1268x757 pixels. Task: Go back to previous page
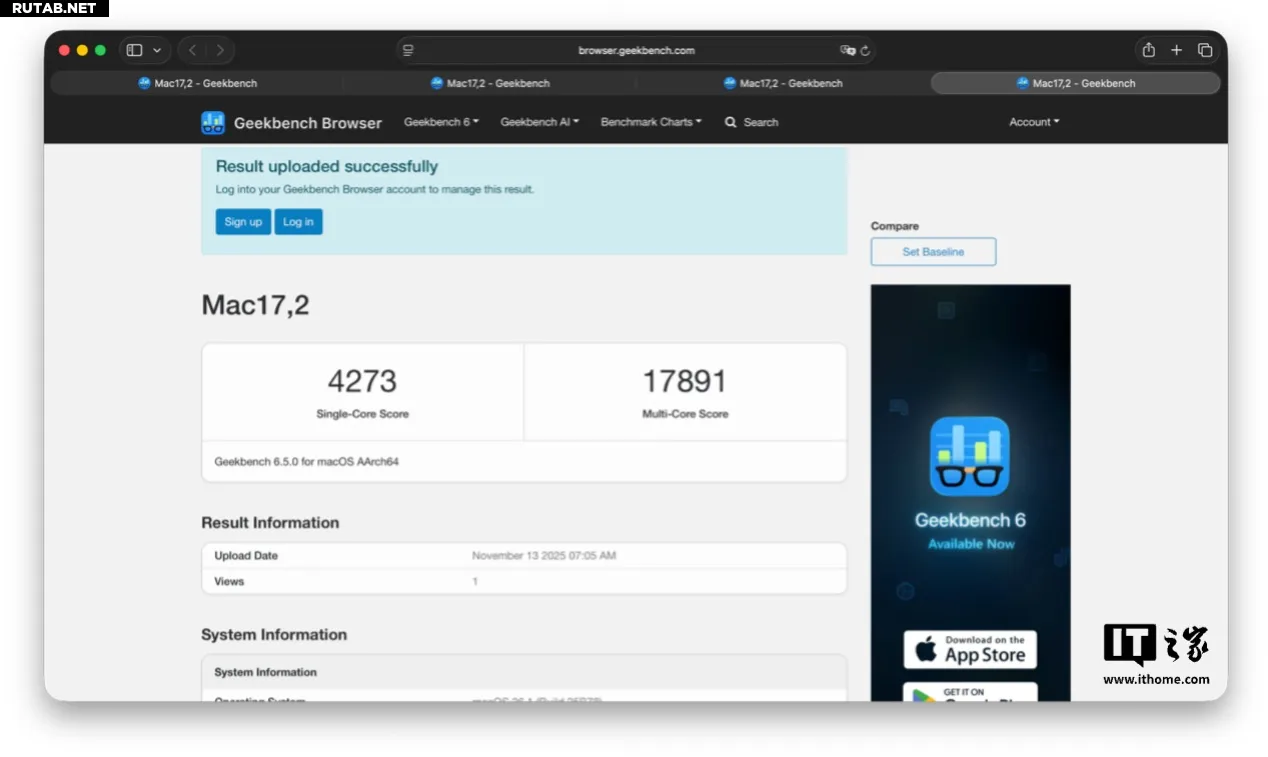click(x=193, y=50)
